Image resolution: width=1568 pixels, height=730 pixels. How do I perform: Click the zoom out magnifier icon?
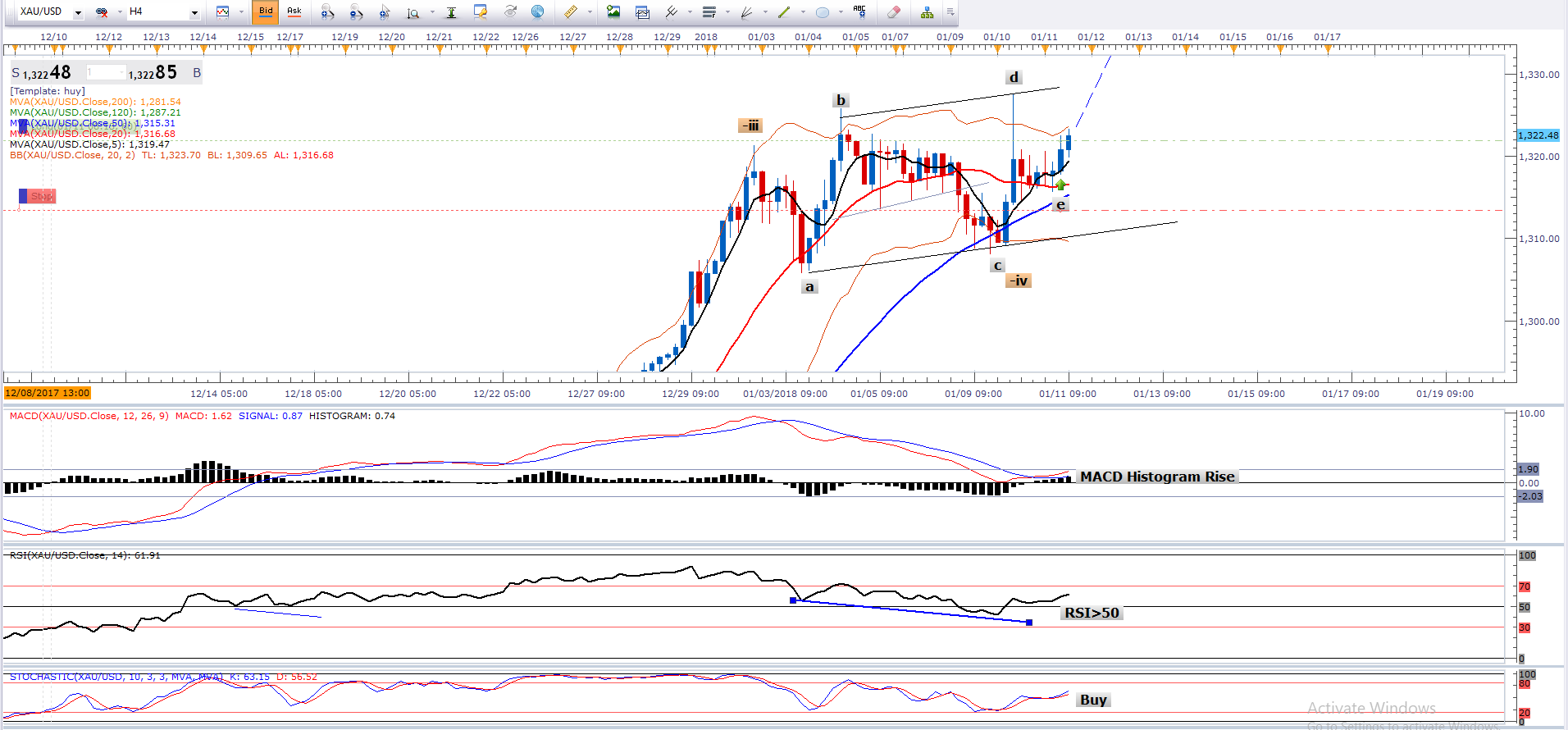(x=356, y=12)
